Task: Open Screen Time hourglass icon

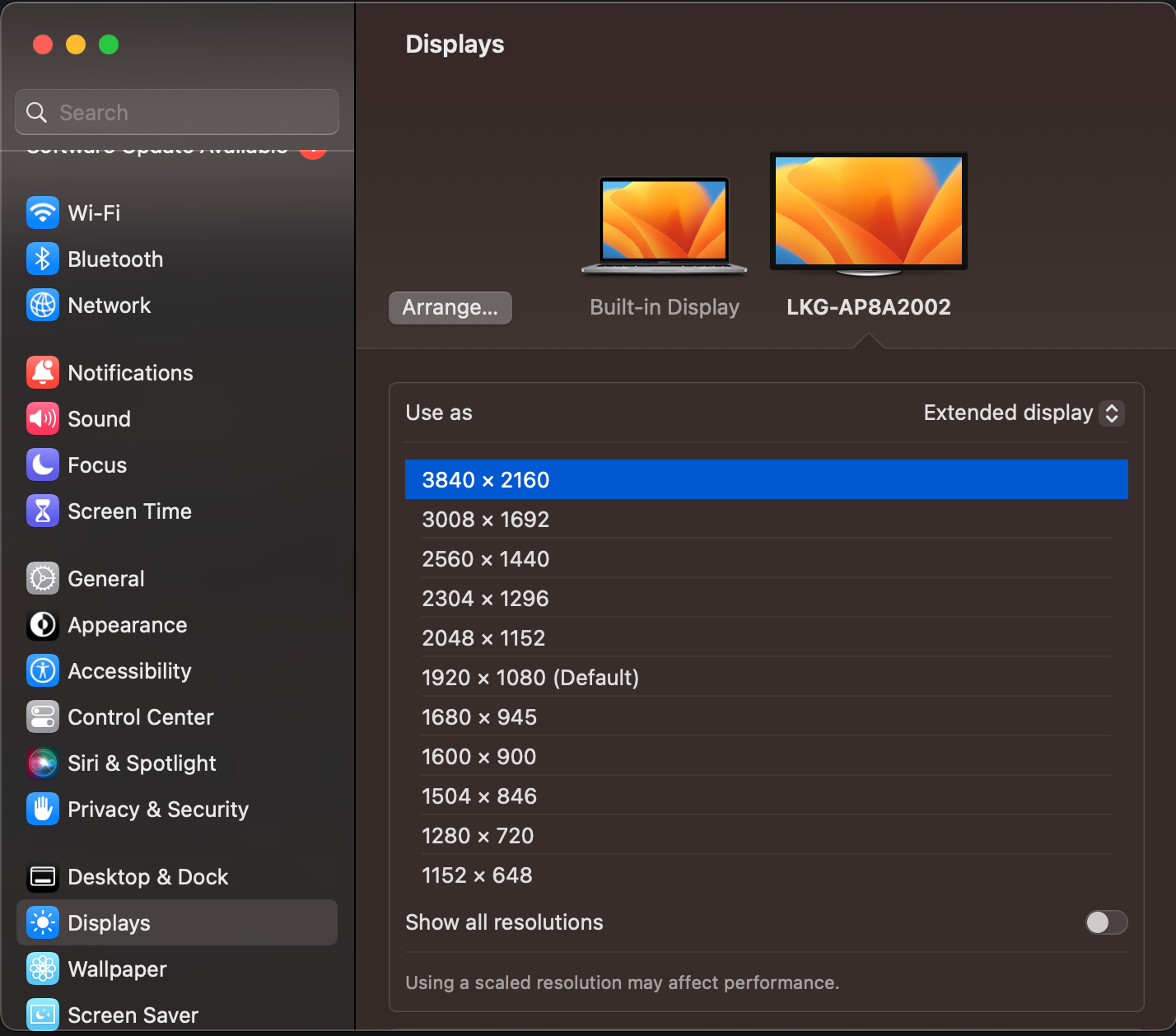Action: (x=43, y=511)
